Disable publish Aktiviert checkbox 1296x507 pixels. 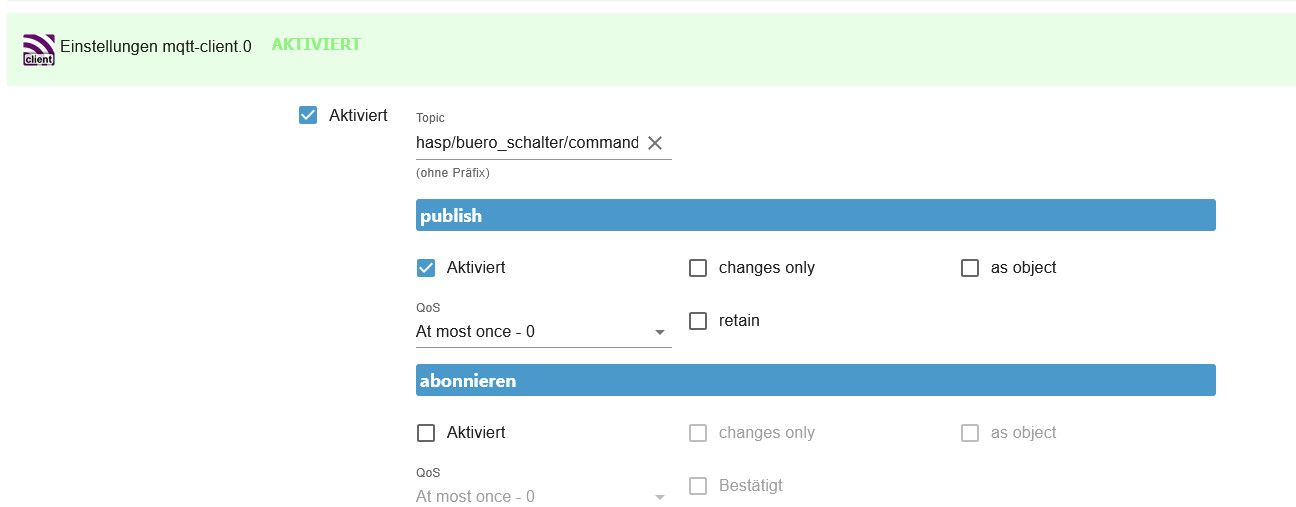426,268
